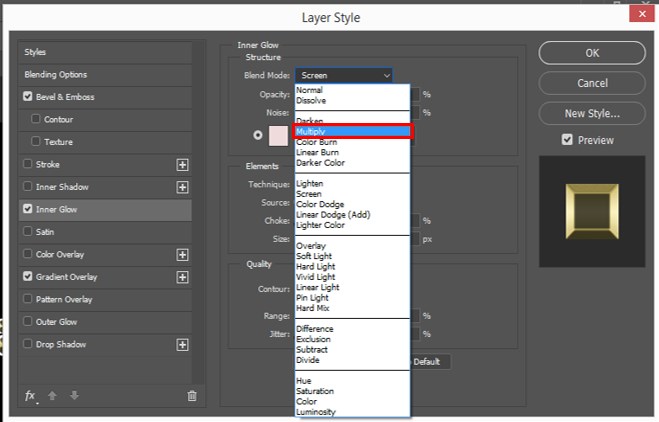Duplicate Color Overlay using its plus icon

pyautogui.click(x=183, y=254)
